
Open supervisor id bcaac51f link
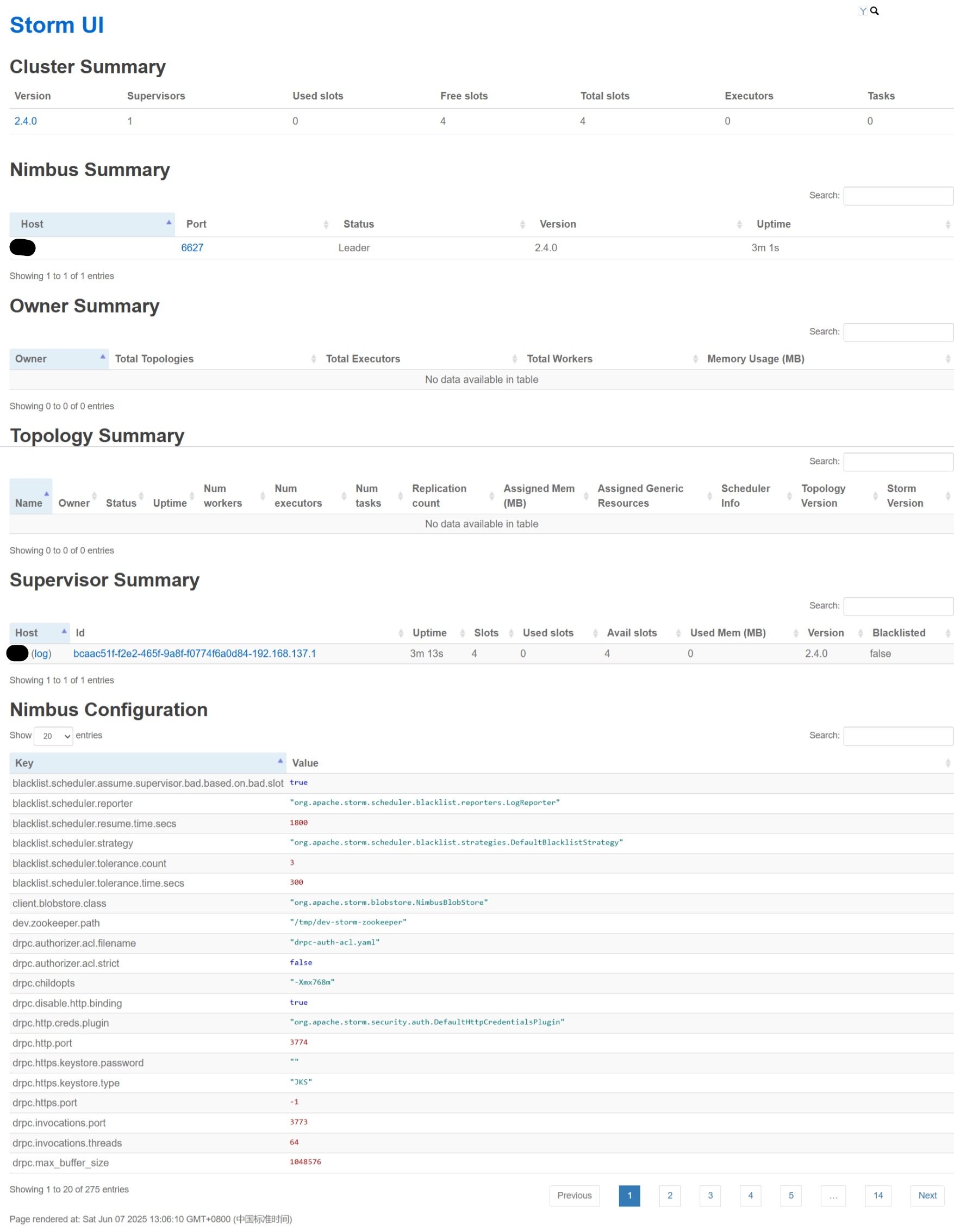pyautogui.click(x=194, y=654)
